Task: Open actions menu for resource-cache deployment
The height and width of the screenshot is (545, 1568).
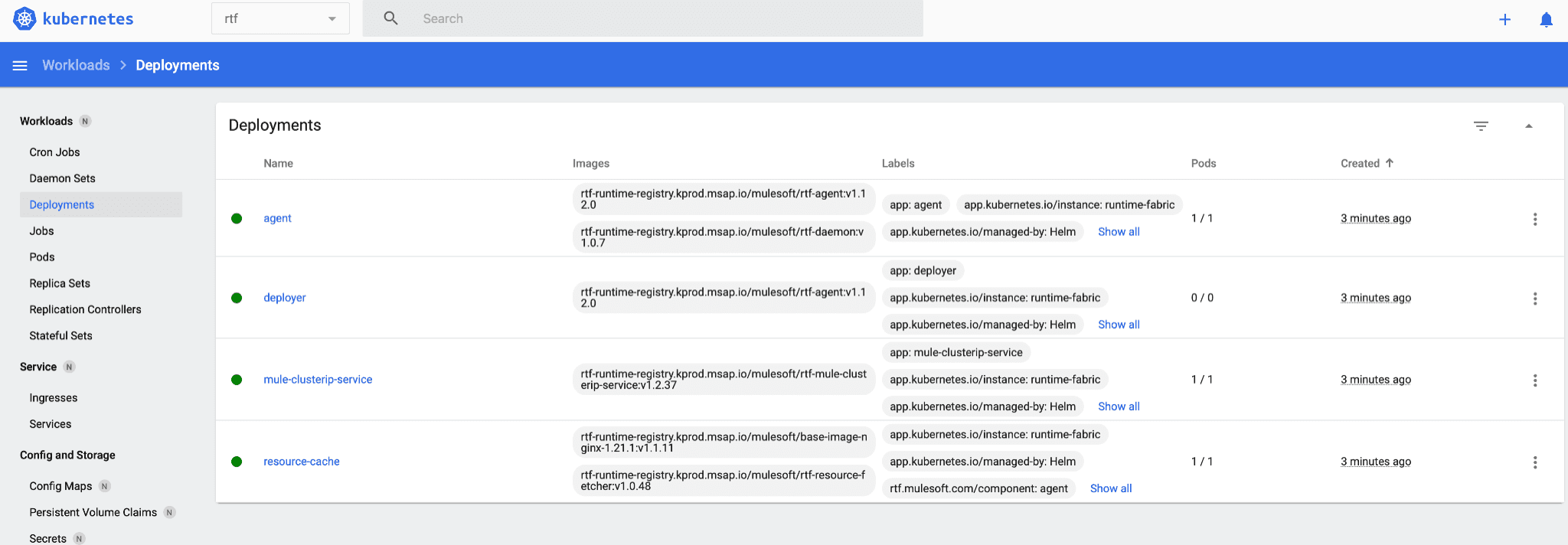Action: pyautogui.click(x=1534, y=462)
